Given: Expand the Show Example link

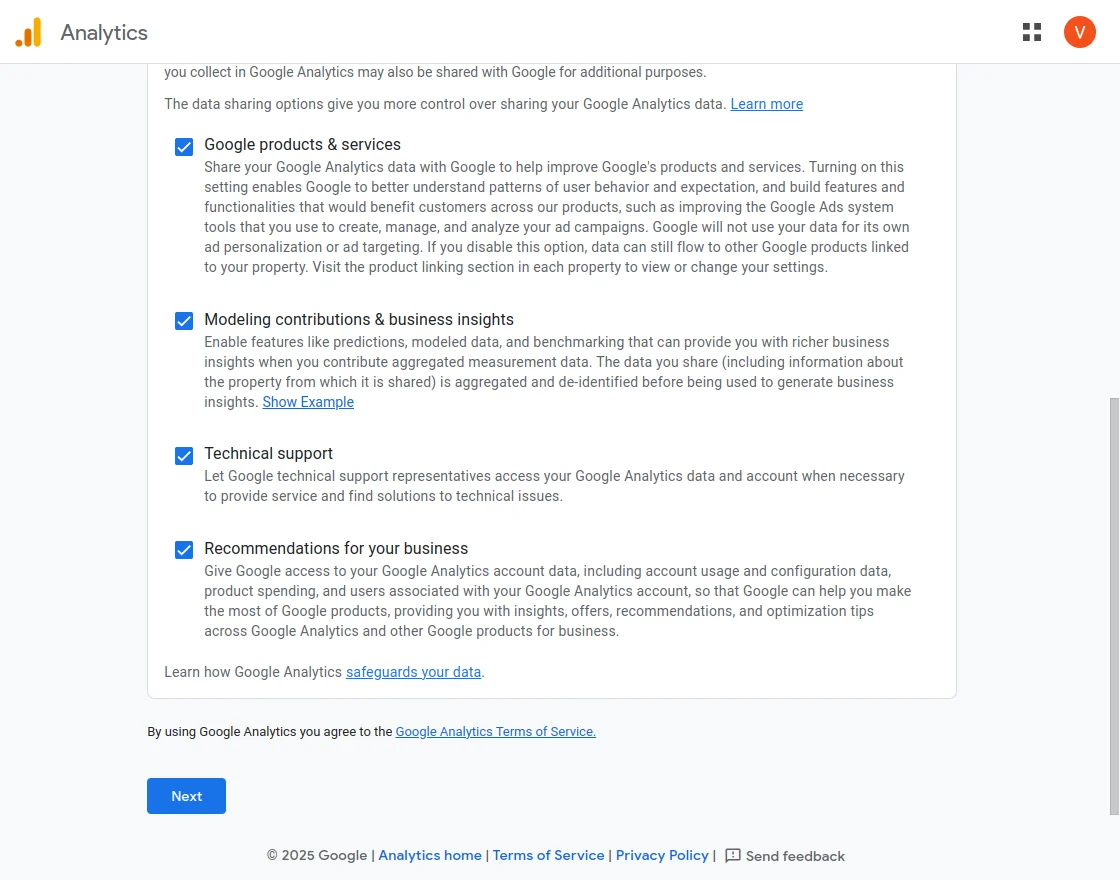Looking at the screenshot, I should 308,402.
